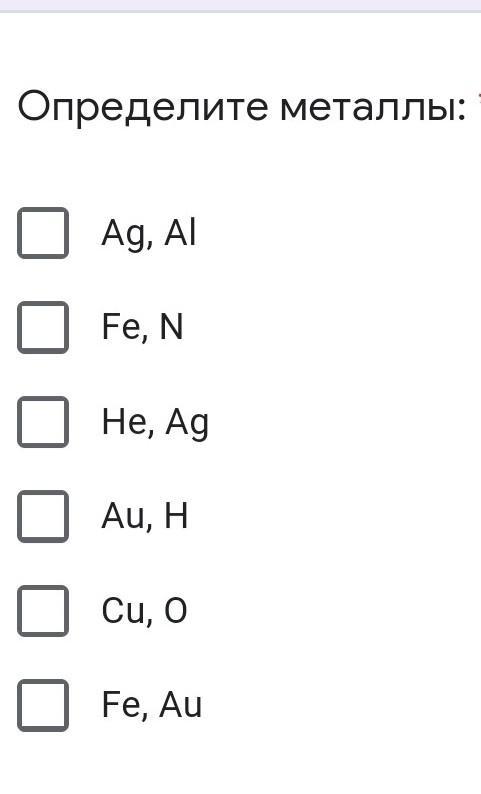
Task: Click the red required asterisk after heading
Action: (x=478, y=96)
